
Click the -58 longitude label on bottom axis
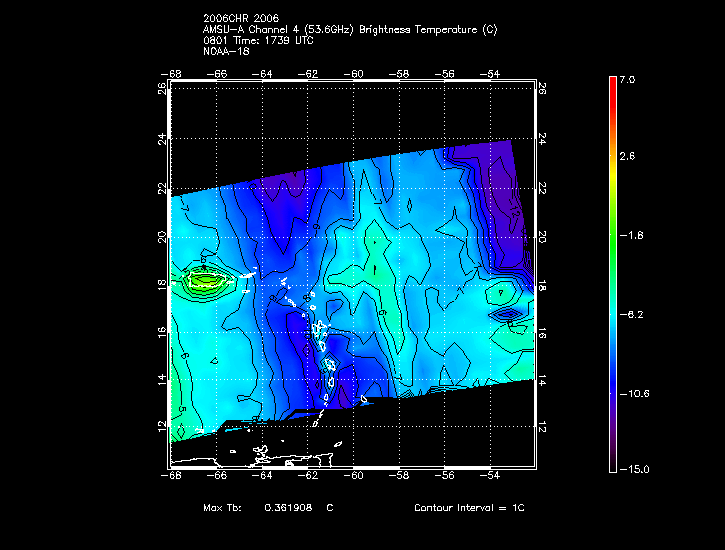tap(399, 476)
